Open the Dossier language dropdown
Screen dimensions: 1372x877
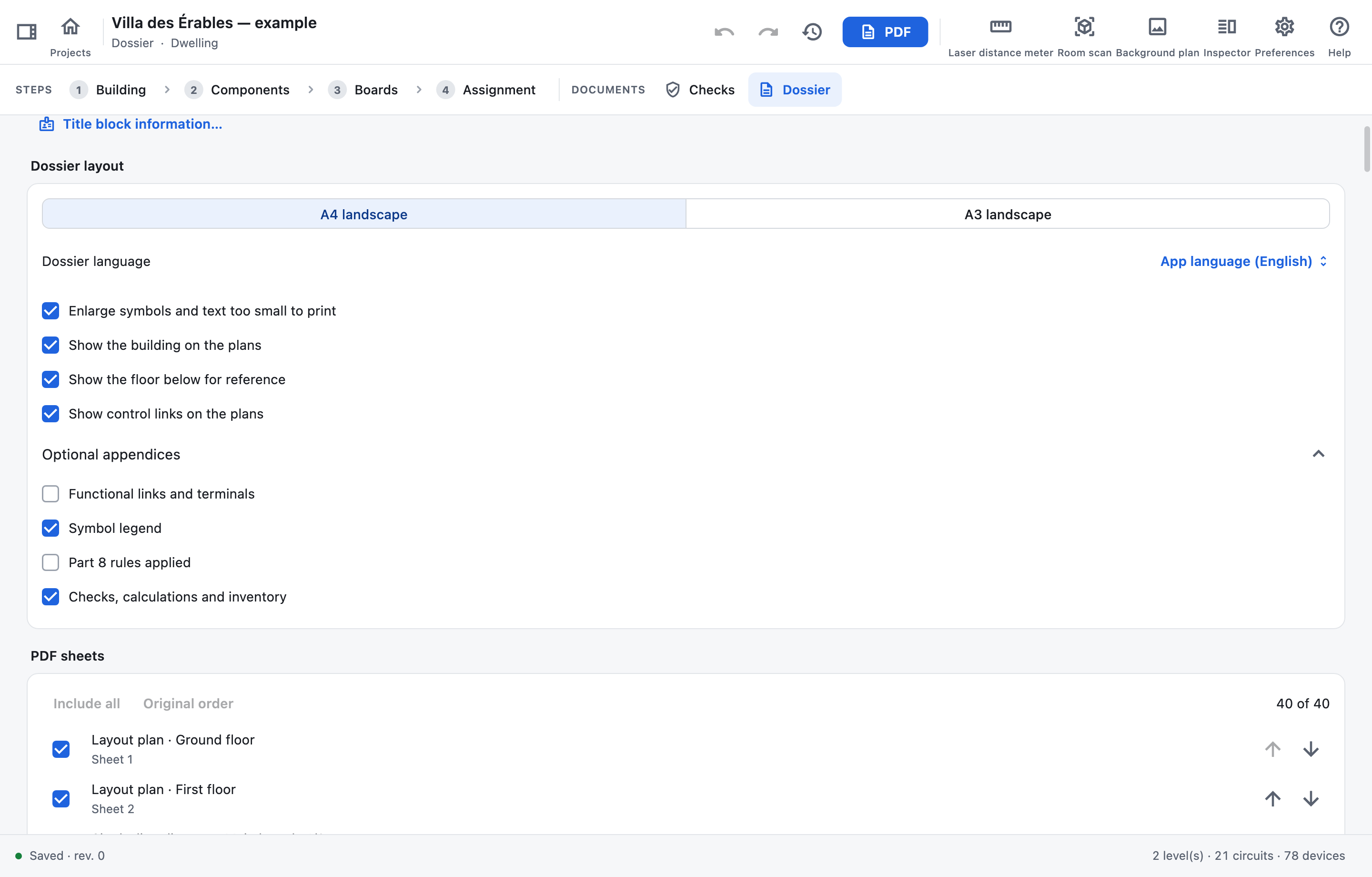[1244, 261]
